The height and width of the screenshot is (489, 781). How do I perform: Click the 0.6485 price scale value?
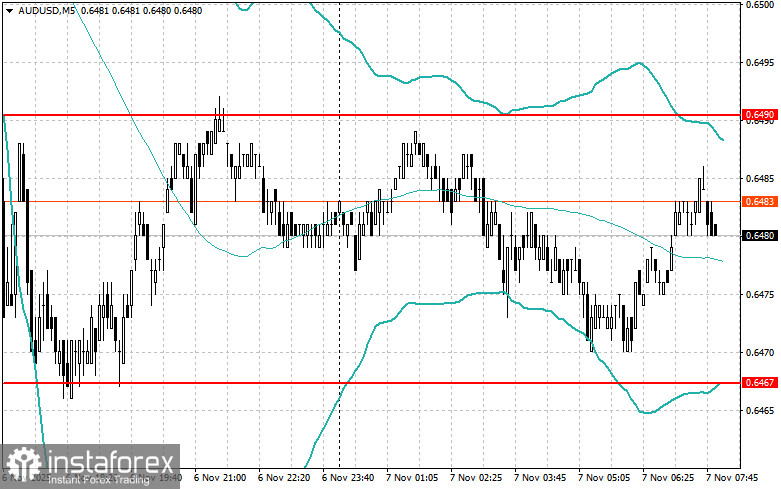click(x=760, y=179)
